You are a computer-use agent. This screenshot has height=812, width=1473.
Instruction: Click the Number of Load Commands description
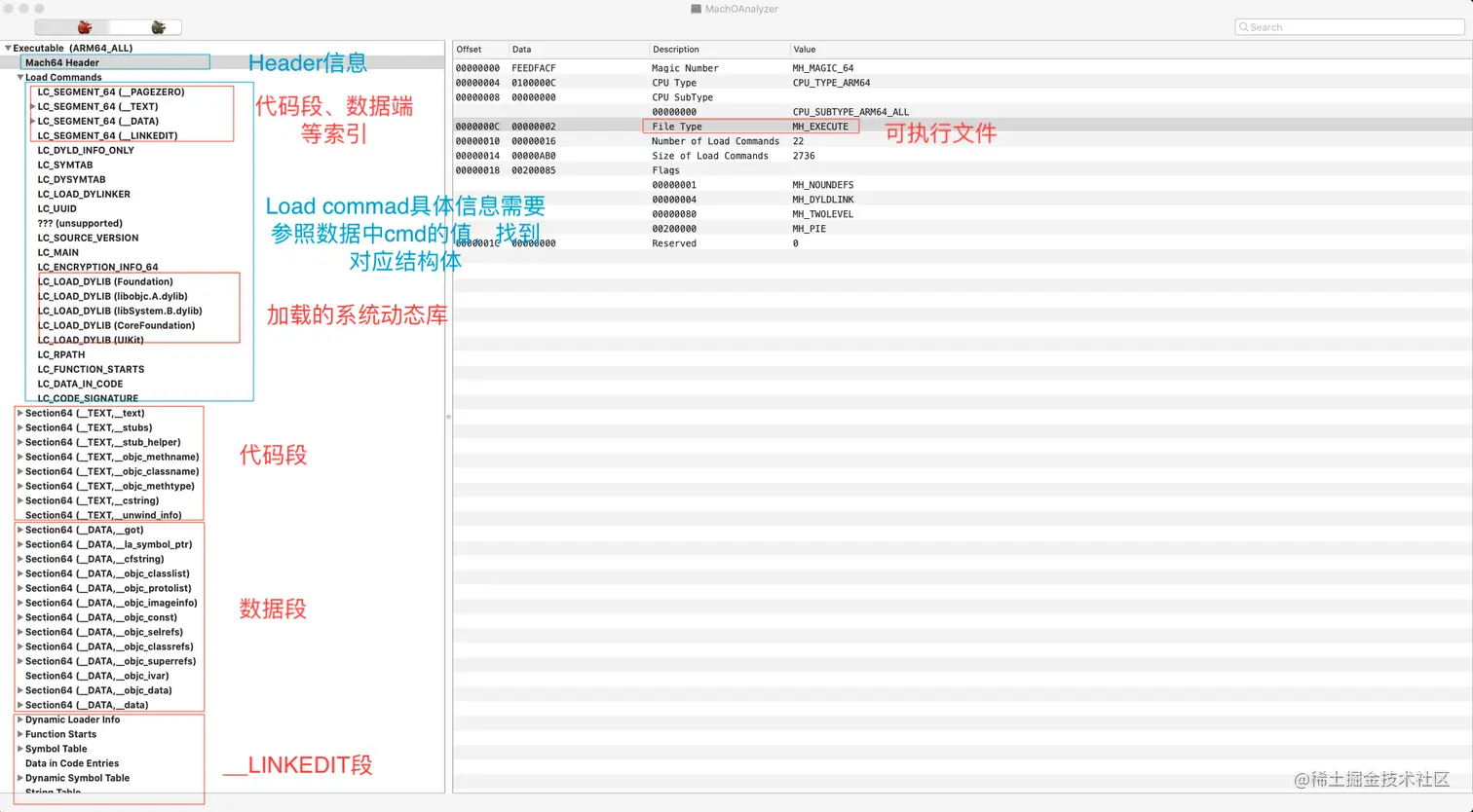click(715, 141)
